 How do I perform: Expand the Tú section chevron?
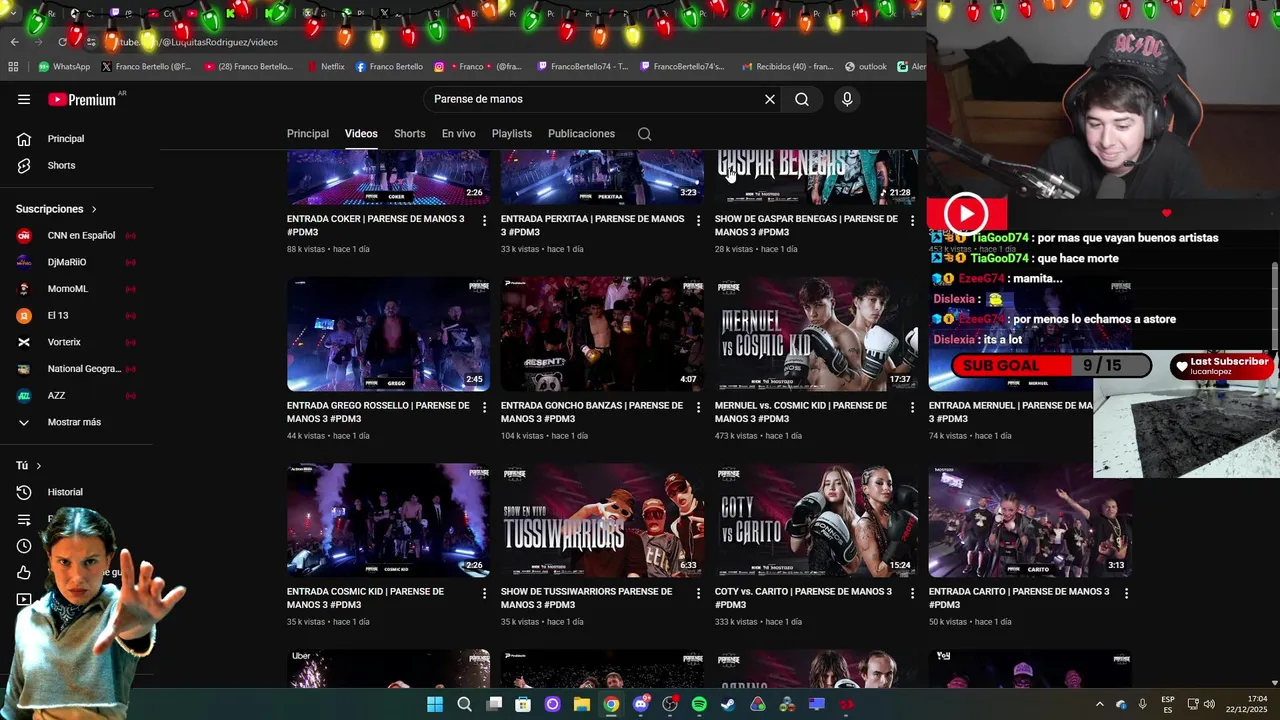click(39, 466)
